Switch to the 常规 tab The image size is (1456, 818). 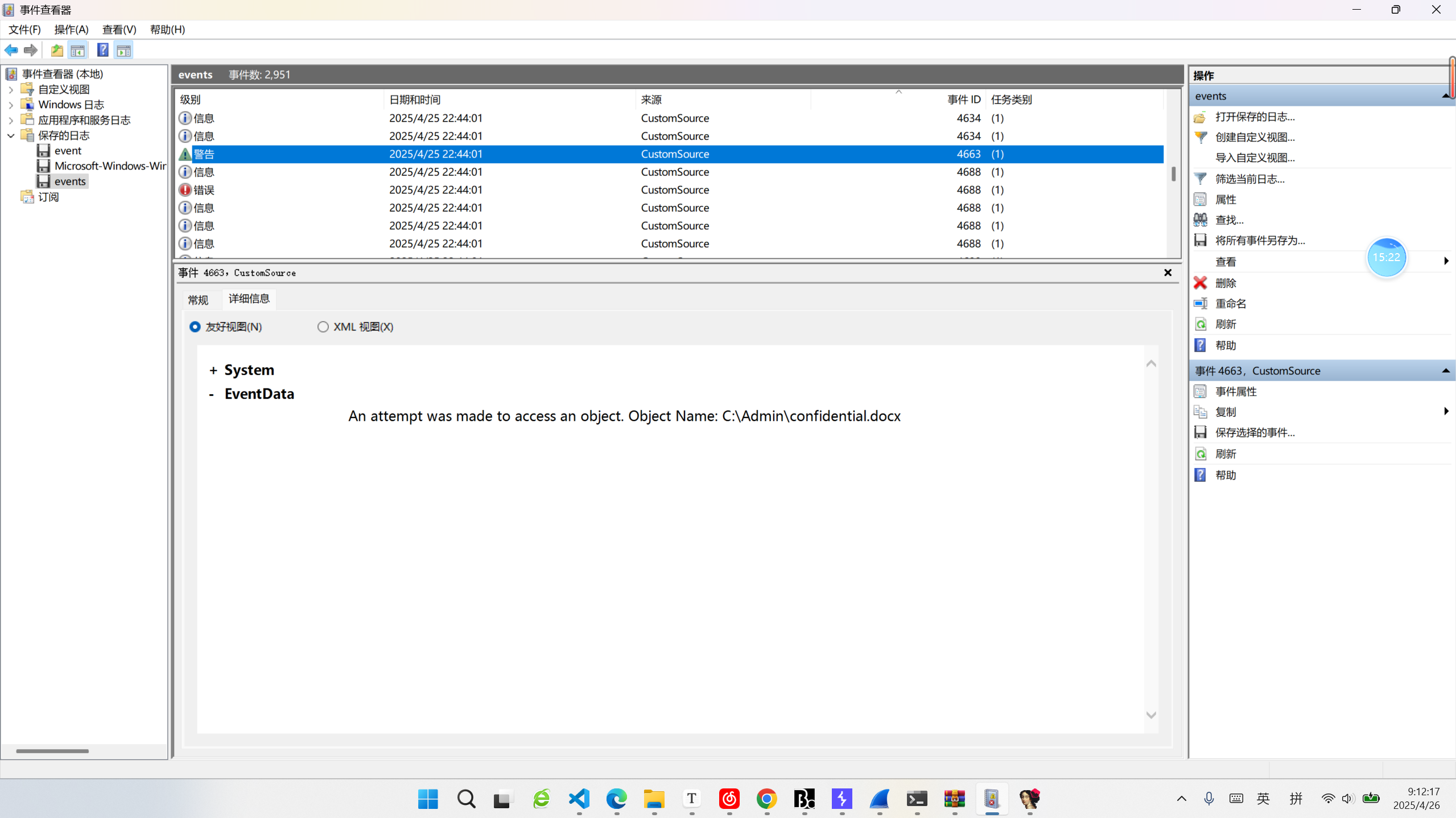tap(198, 300)
